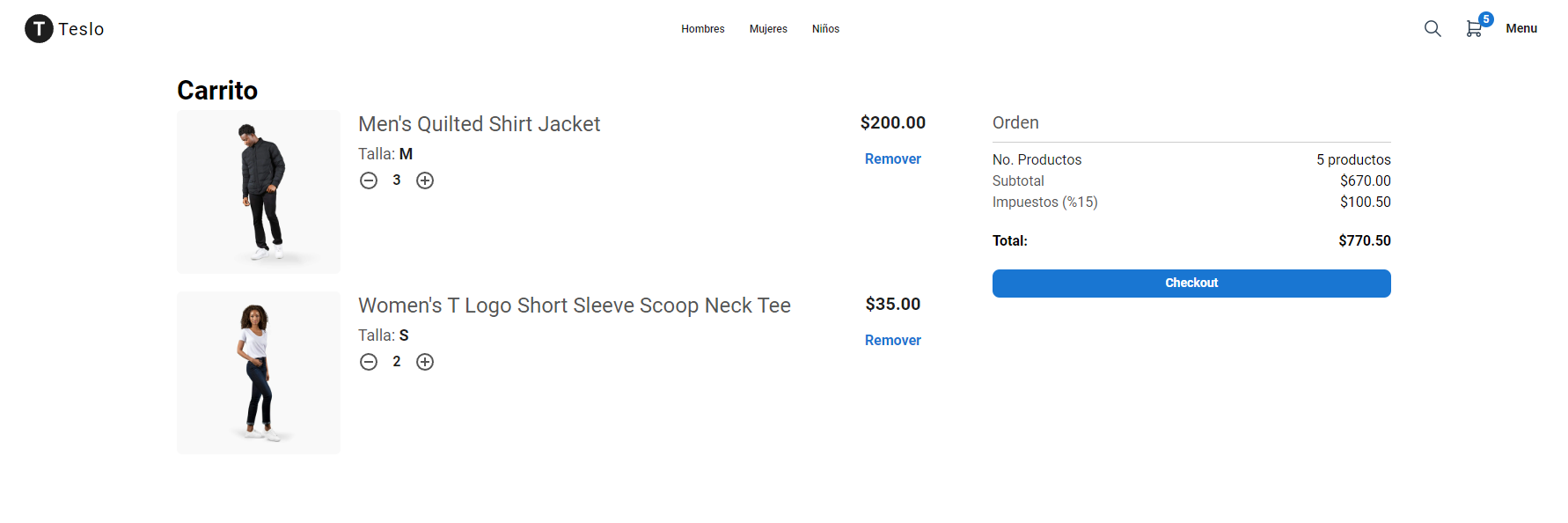Increase quantity of Women's Scoop Neck Tee

(425, 362)
